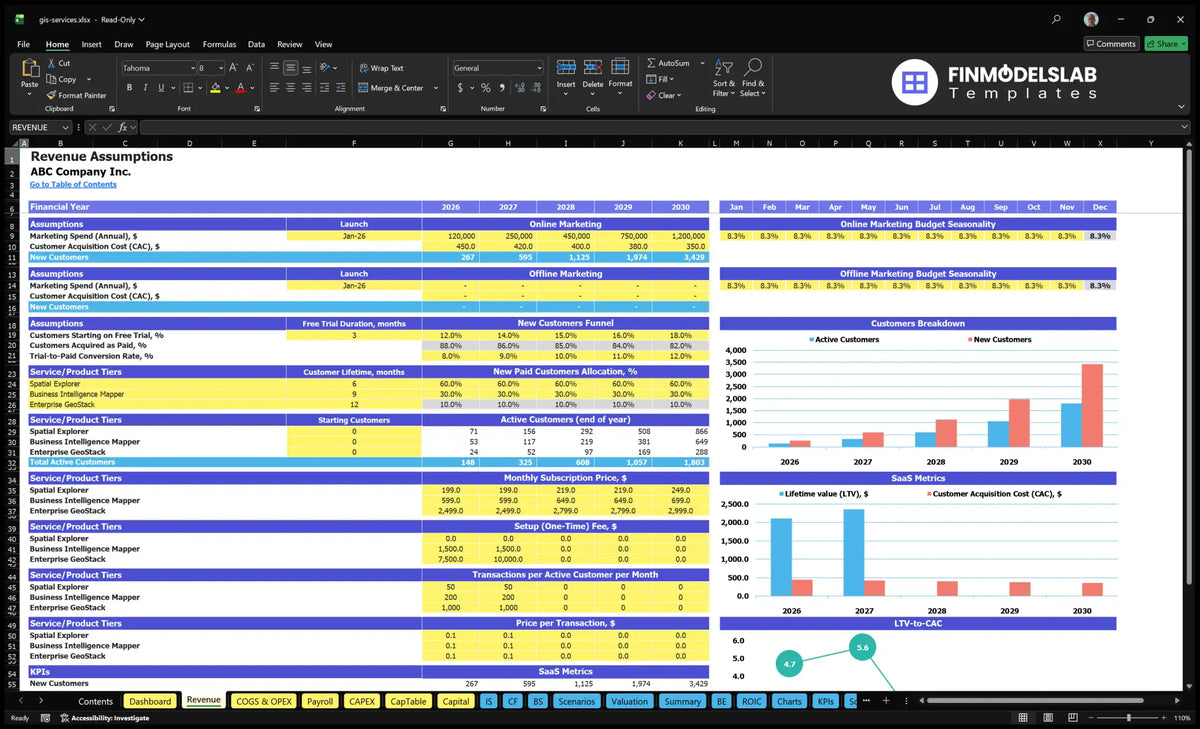
Task: Open Sort & Filter
Action: coord(724,77)
